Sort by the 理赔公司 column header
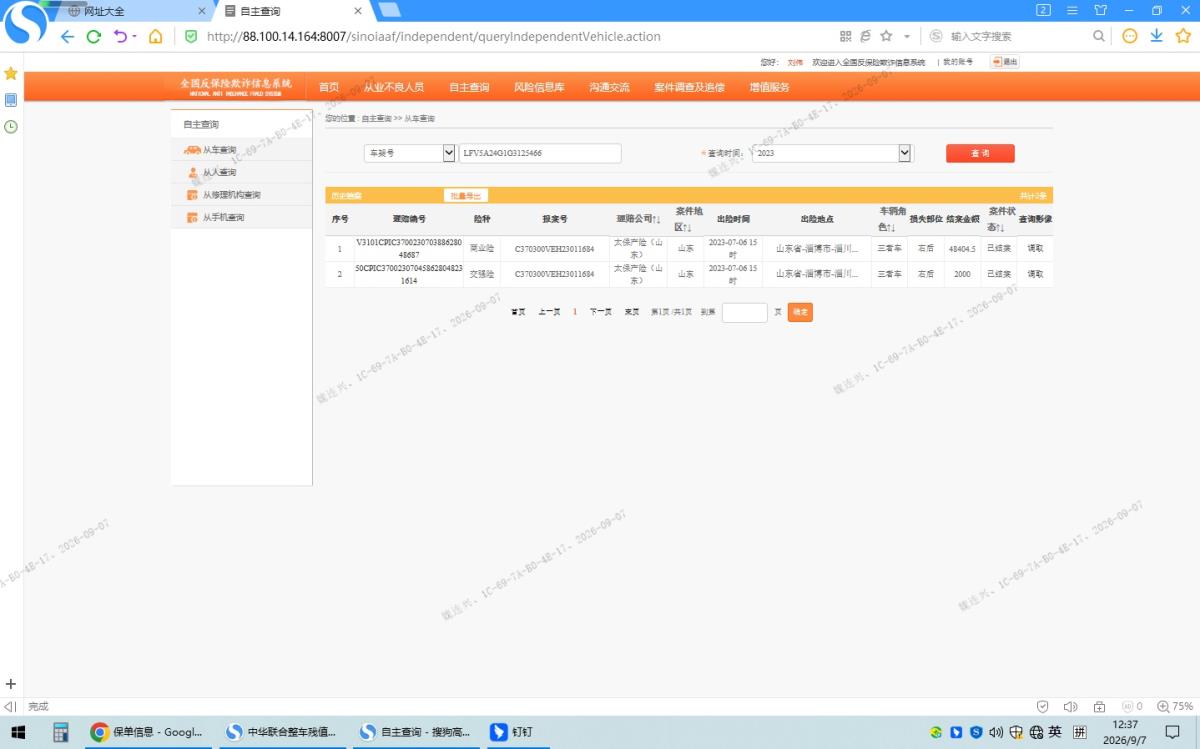The image size is (1200, 749). point(638,219)
